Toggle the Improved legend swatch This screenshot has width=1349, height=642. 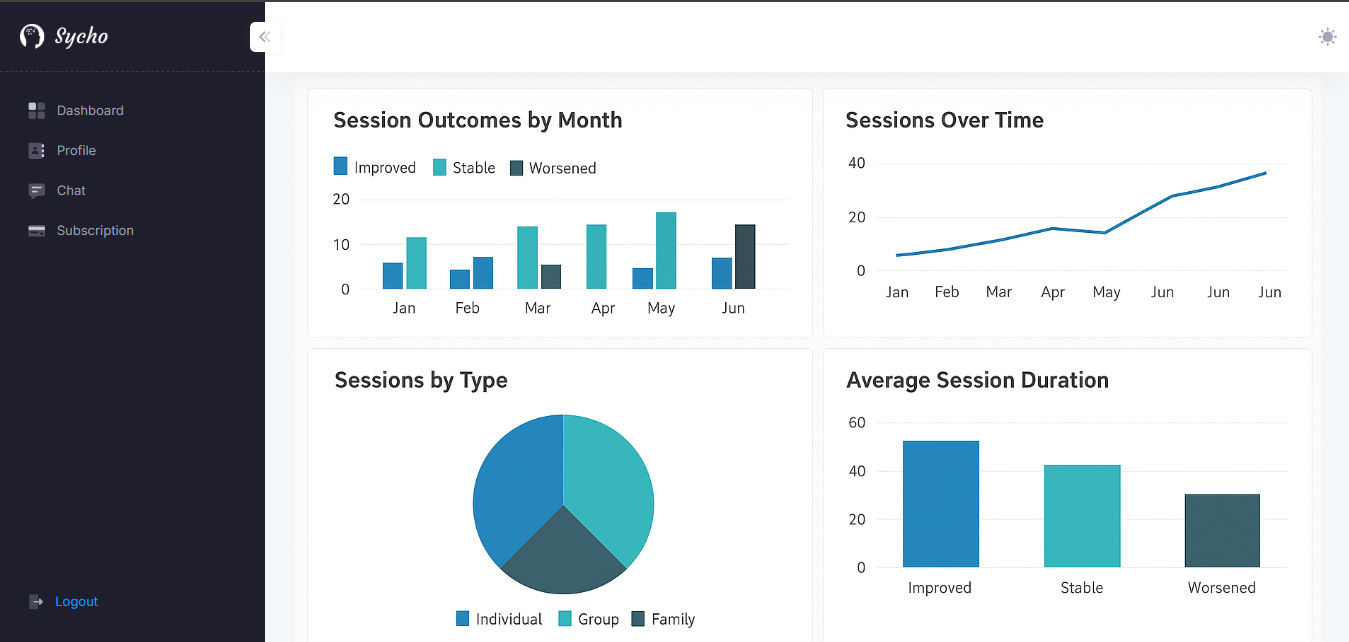point(341,167)
